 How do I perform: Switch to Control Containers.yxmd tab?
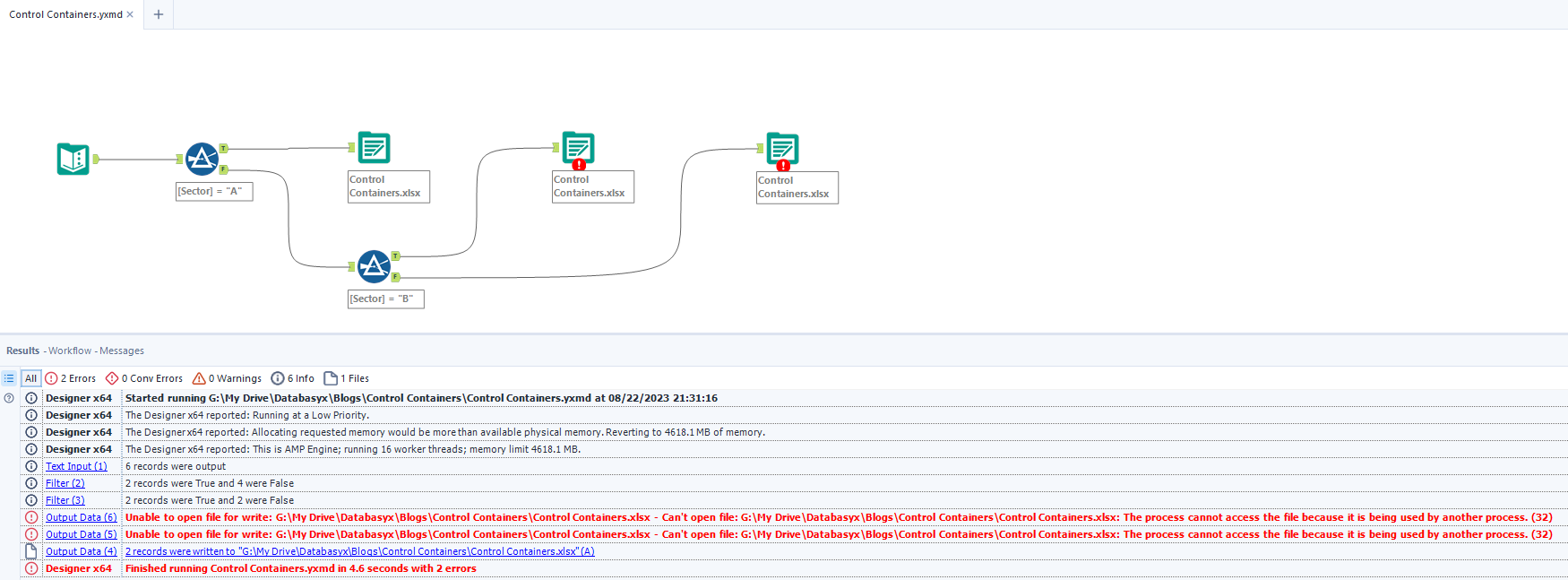click(x=65, y=14)
